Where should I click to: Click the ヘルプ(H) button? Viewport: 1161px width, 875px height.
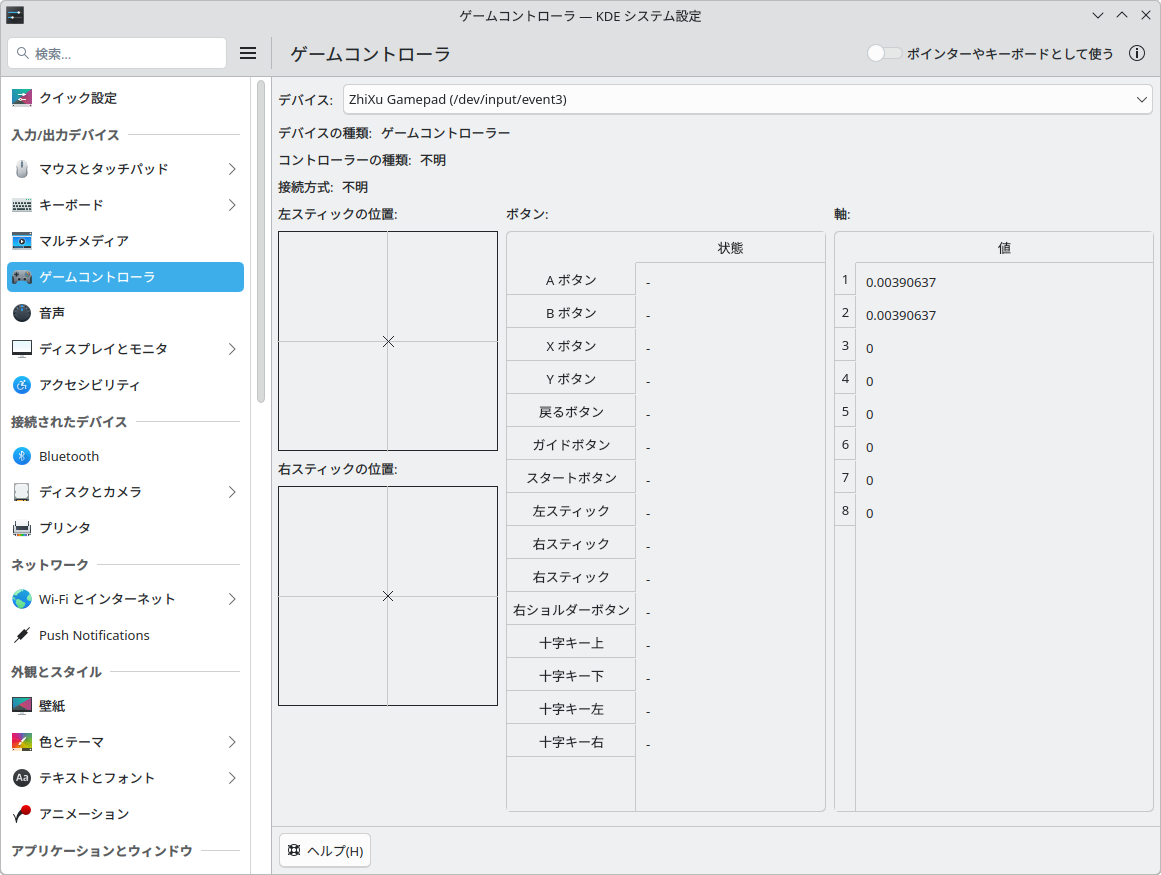(325, 850)
